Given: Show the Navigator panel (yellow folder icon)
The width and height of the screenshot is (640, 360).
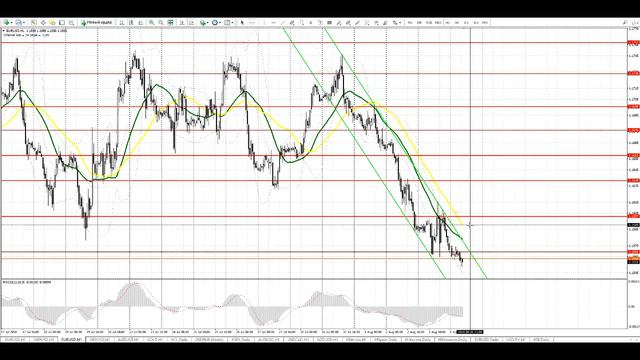Looking at the screenshot, I should coord(53,22).
